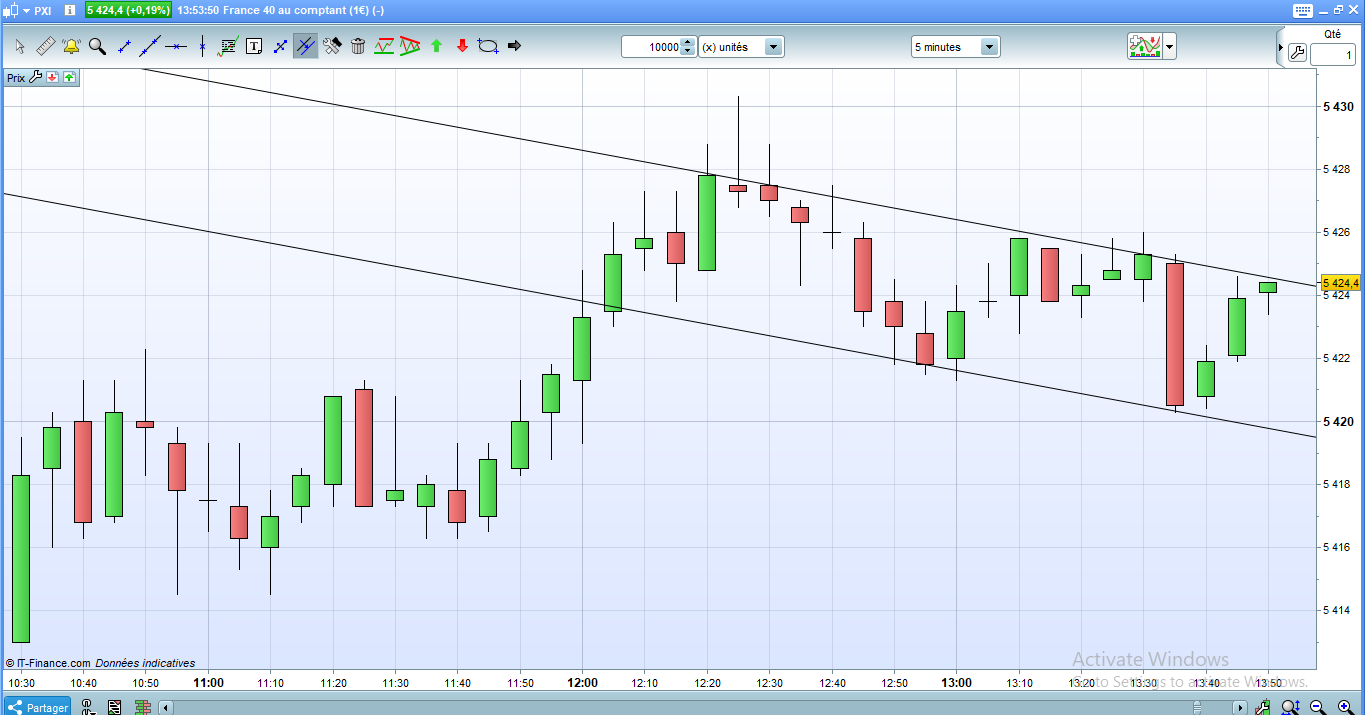Click the trash bin delete icon
This screenshot has height=715, width=1365.
coord(358,46)
